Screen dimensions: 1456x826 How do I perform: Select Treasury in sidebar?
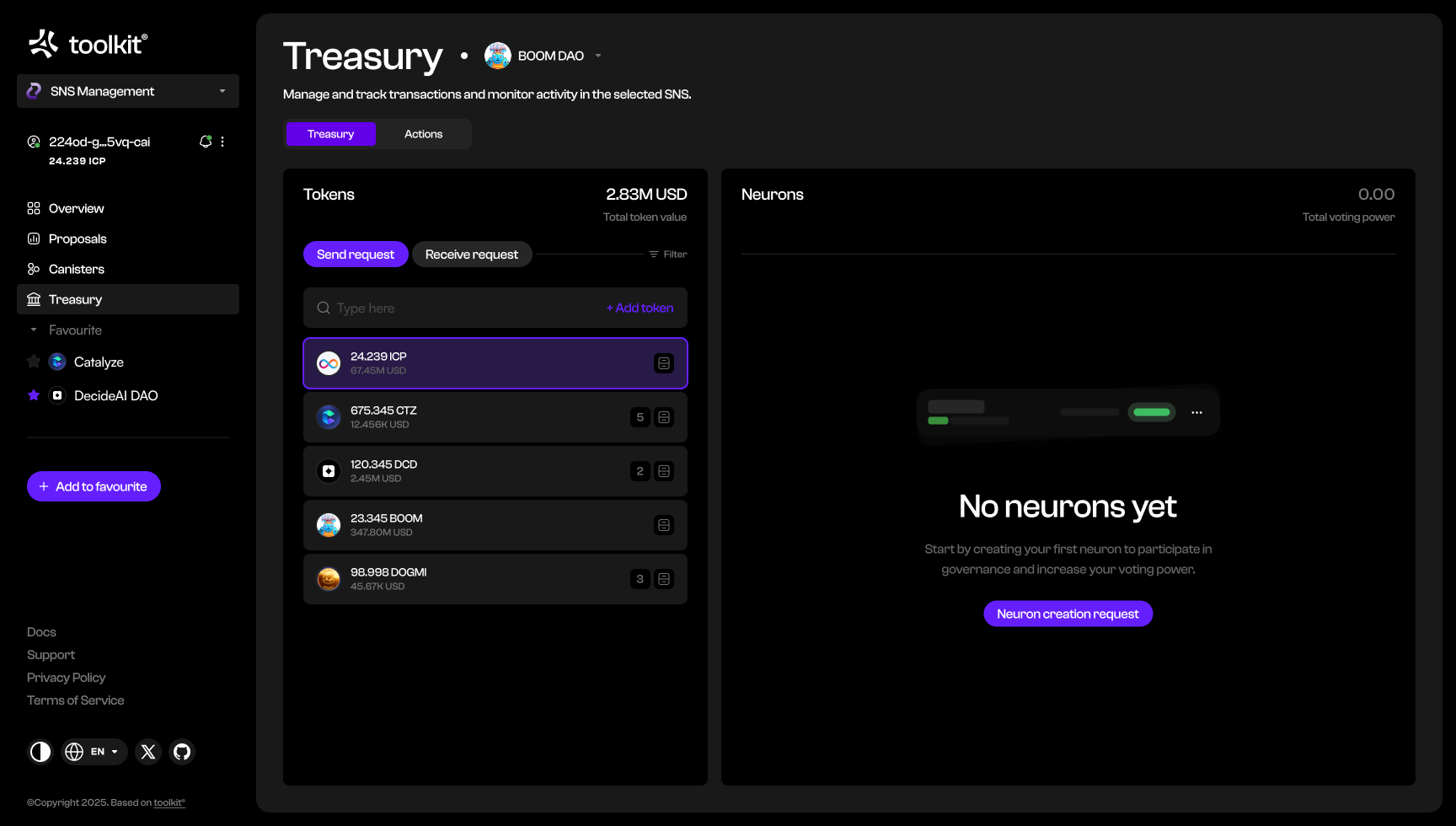click(x=128, y=299)
